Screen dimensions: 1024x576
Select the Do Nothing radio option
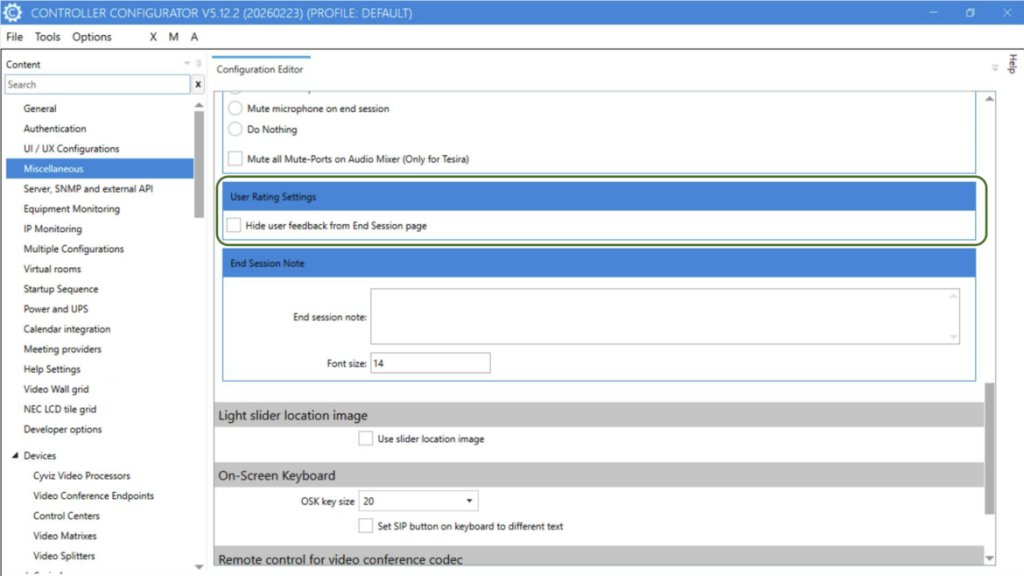235,129
